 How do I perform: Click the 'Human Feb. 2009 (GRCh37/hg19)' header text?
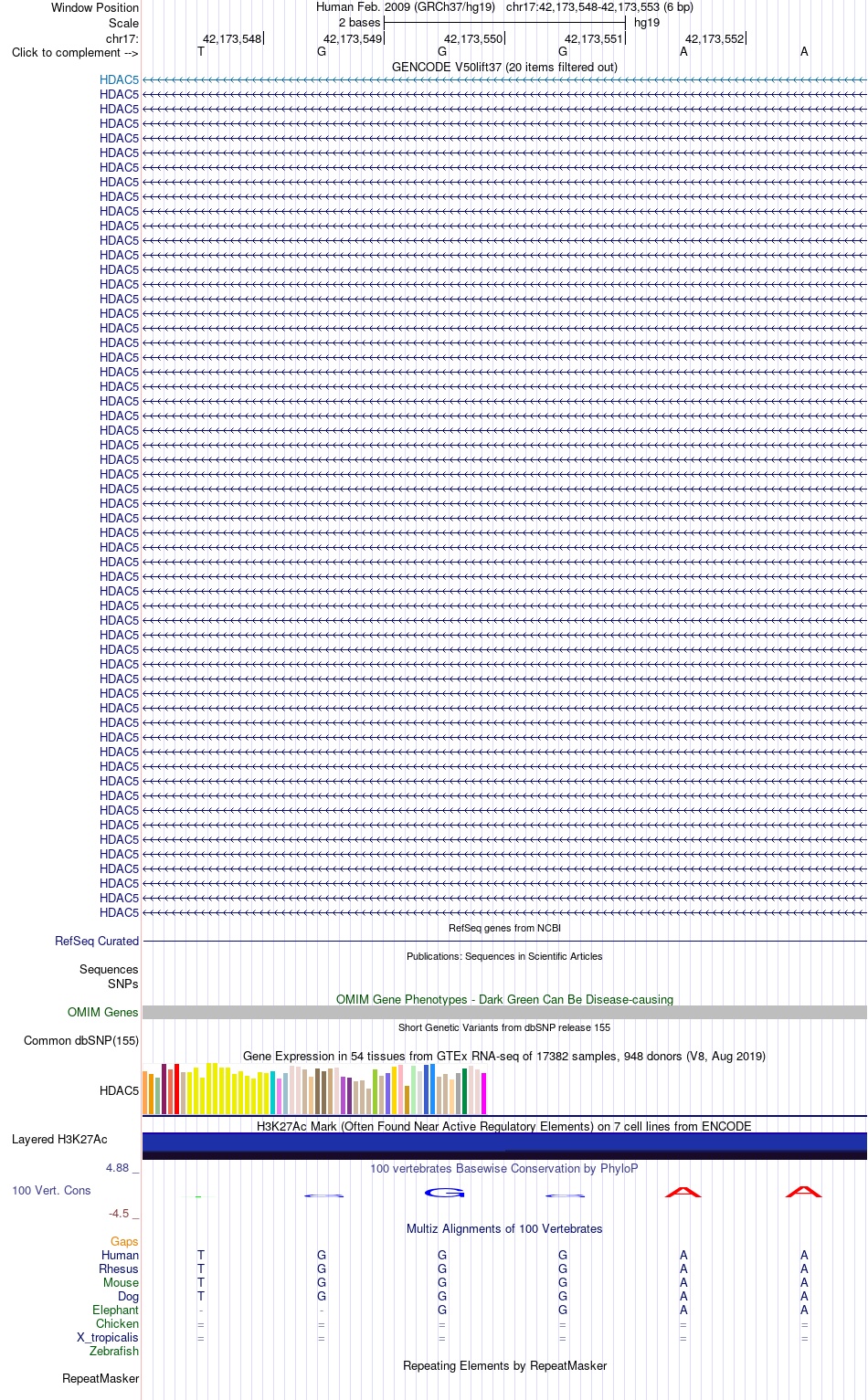(406, 6)
